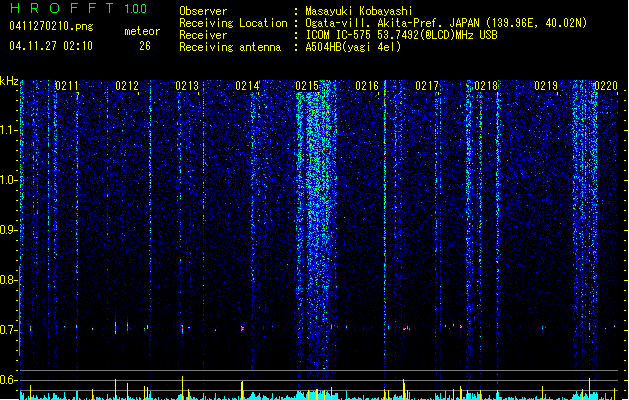Click the 0211 time marker

click(x=67, y=86)
